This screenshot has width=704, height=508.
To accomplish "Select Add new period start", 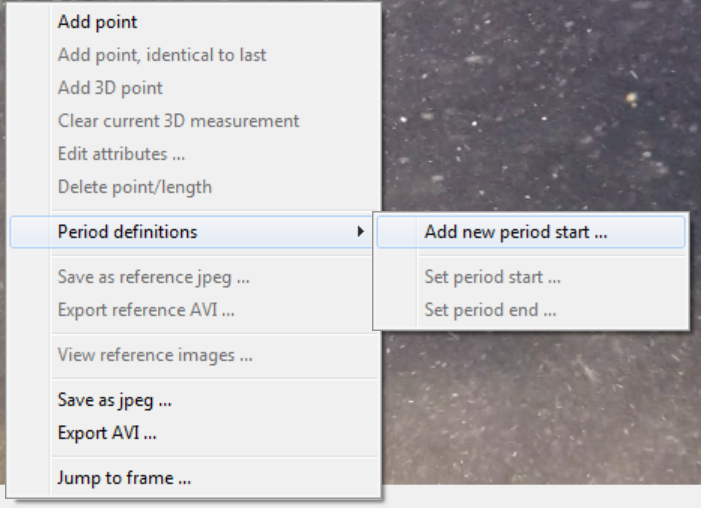I will (516, 232).
